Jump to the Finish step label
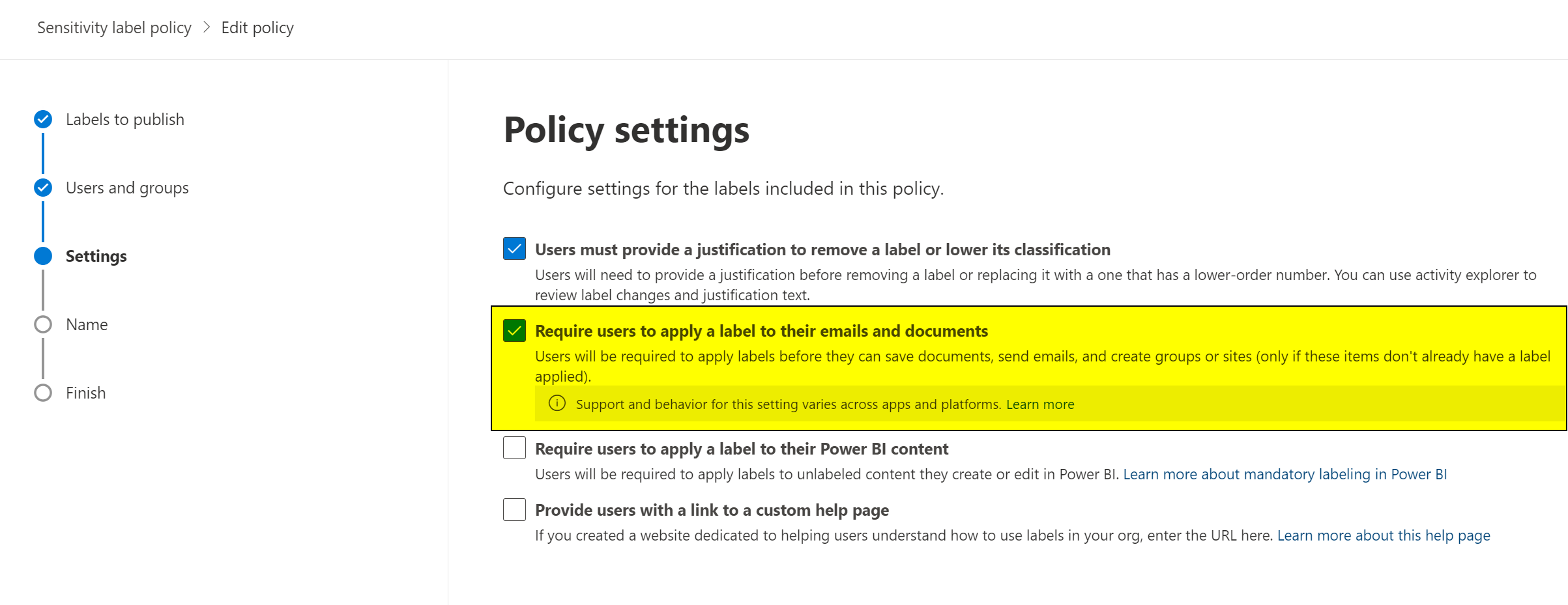 (x=85, y=393)
